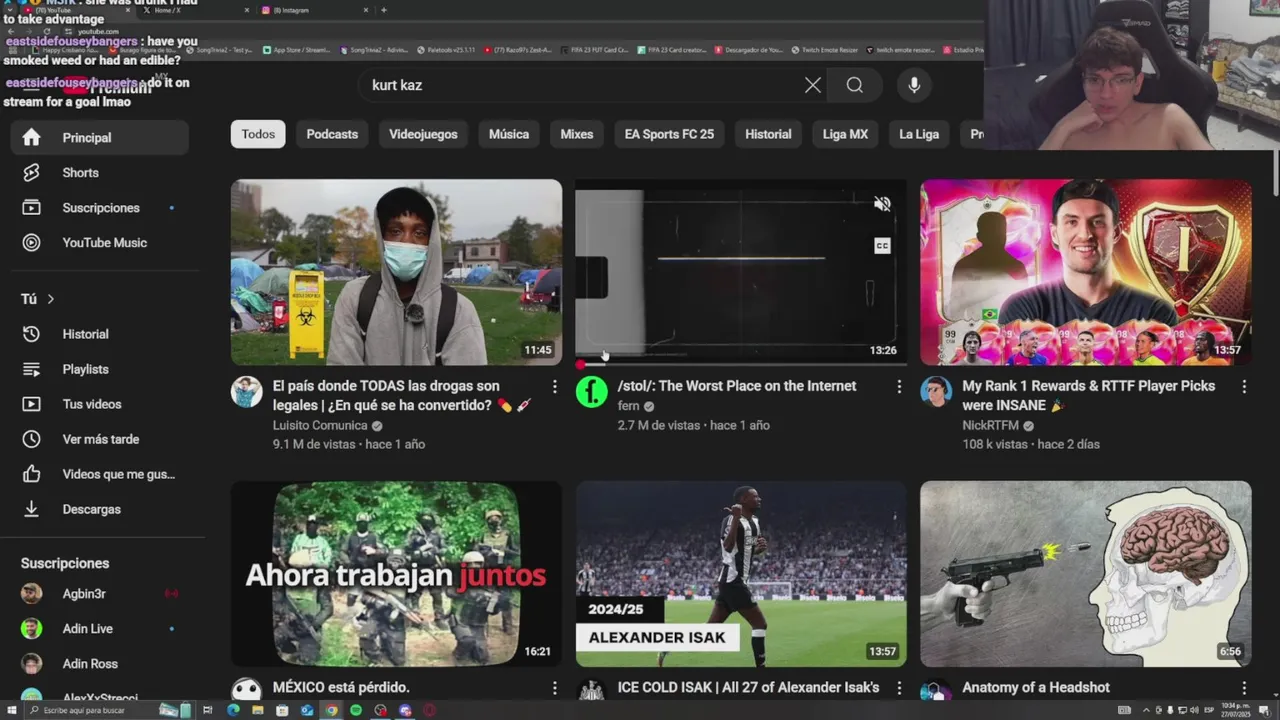Play the Anatomy of a Headshot thumbnail
The image size is (1280, 720).
click(1086, 574)
